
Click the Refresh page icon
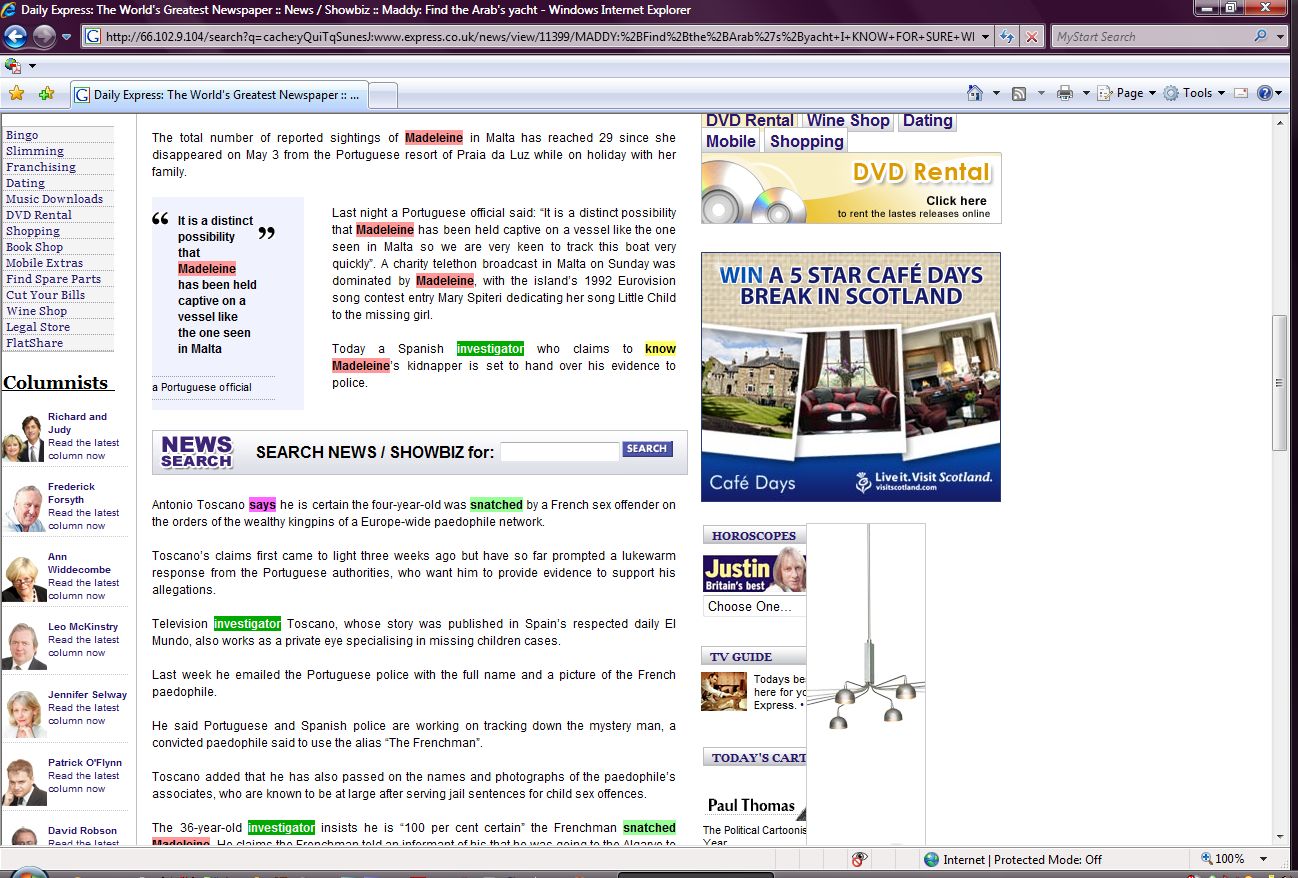[1007, 37]
